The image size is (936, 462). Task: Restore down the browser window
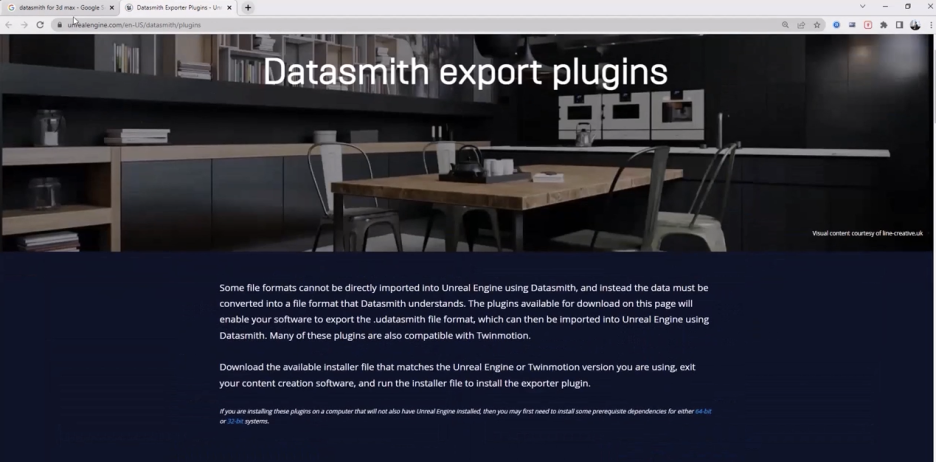pyautogui.click(x=907, y=6)
